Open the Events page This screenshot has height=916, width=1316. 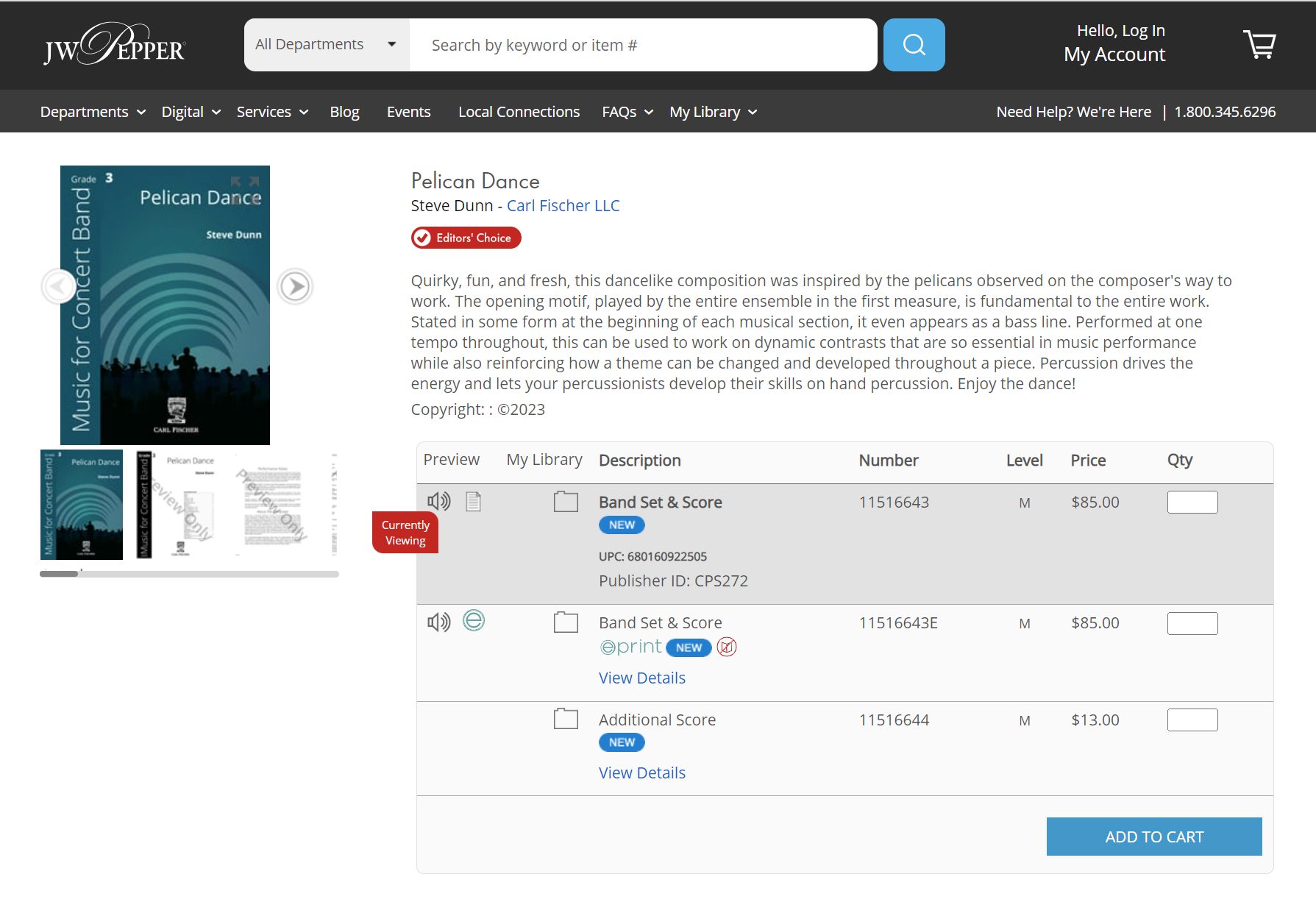(409, 112)
